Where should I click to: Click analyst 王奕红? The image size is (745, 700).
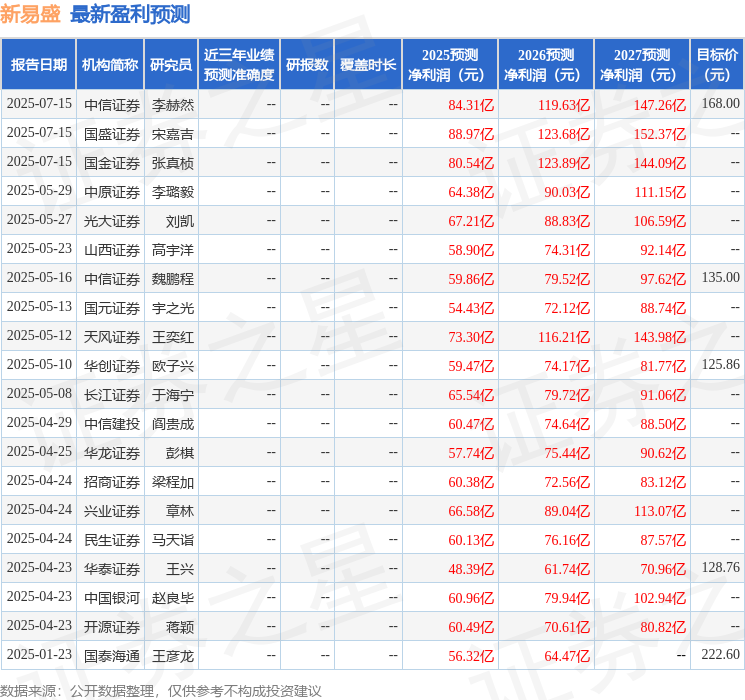173,337
